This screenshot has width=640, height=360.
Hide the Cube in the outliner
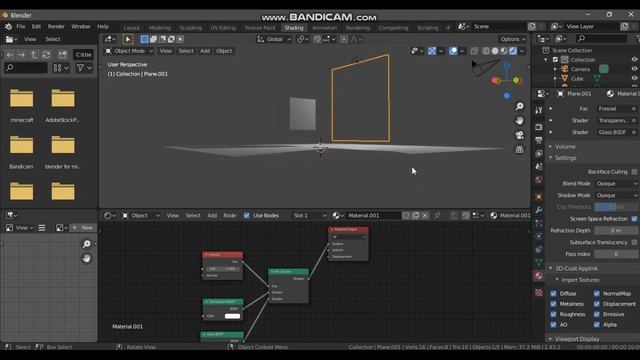[x=634, y=78]
